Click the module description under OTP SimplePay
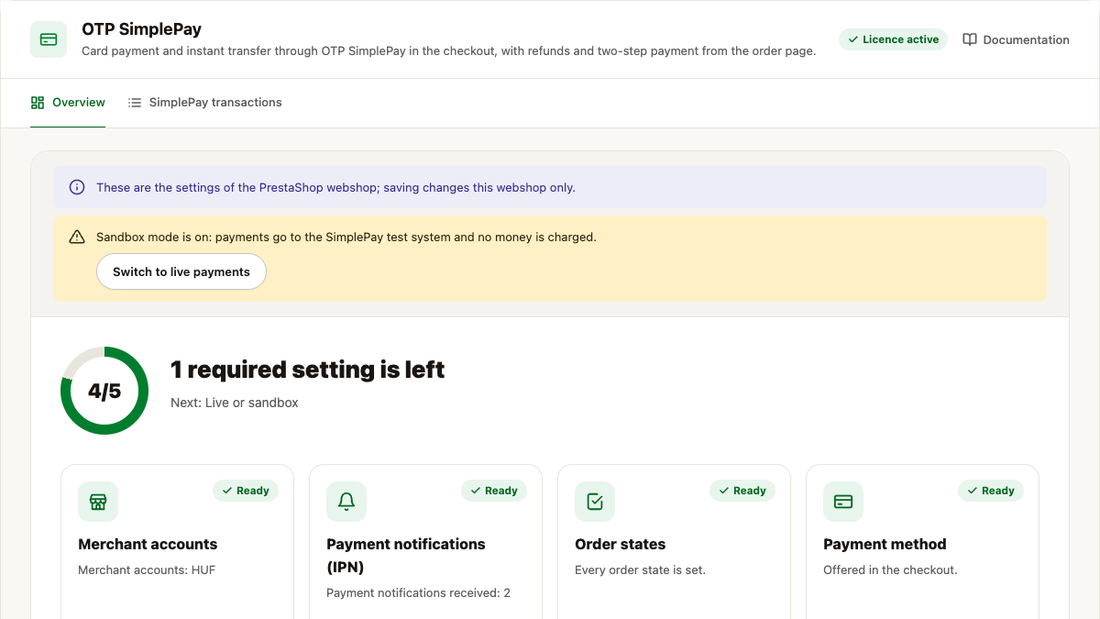The width and height of the screenshot is (1100, 619). [449, 51]
